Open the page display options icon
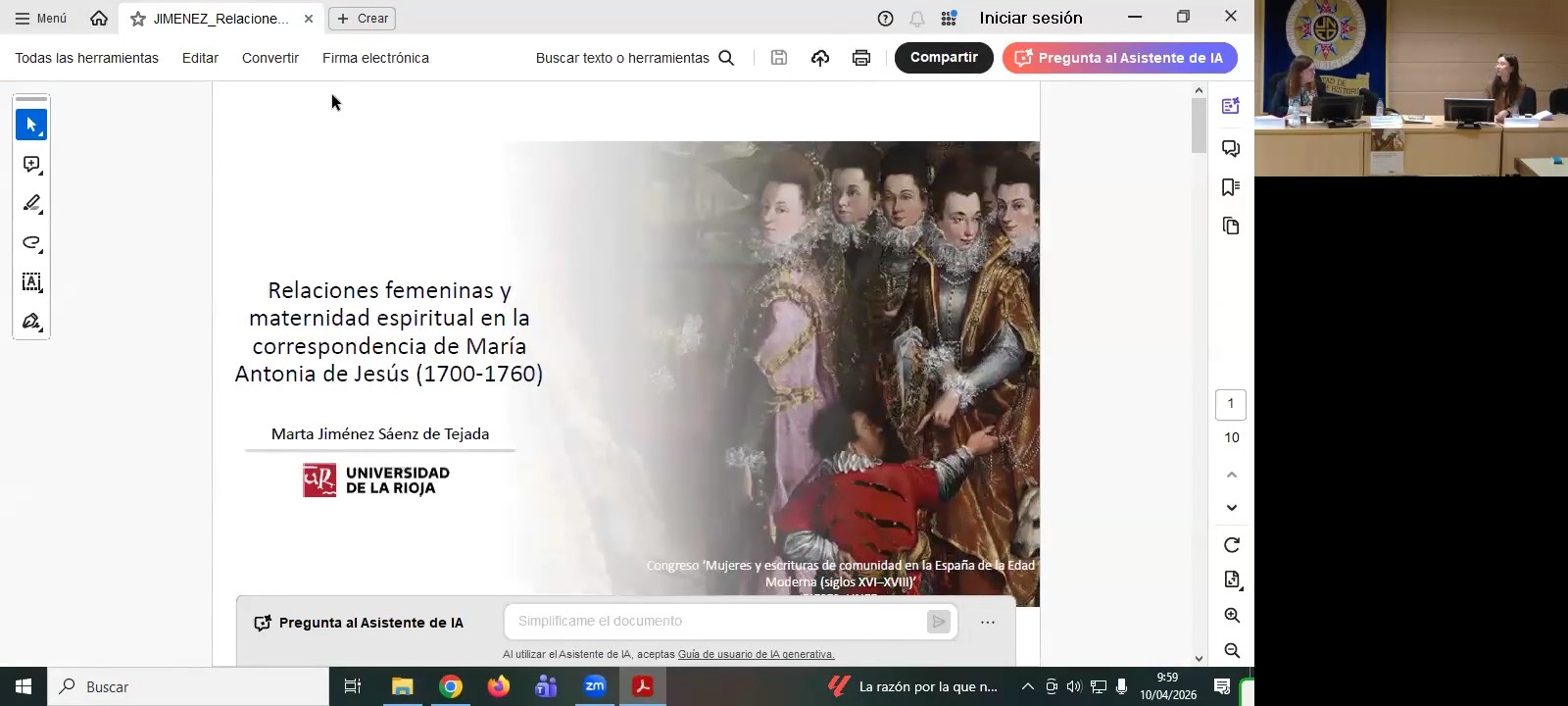The height and width of the screenshot is (706, 1568). [1232, 580]
